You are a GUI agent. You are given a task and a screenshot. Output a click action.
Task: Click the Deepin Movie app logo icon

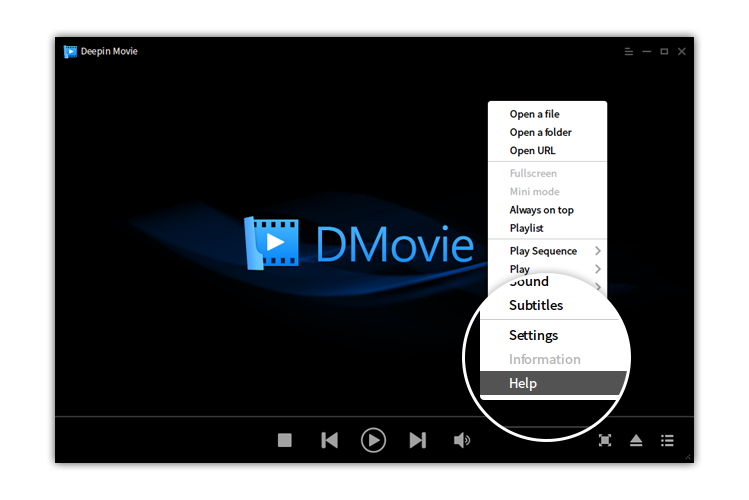click(x=70, y=51)
